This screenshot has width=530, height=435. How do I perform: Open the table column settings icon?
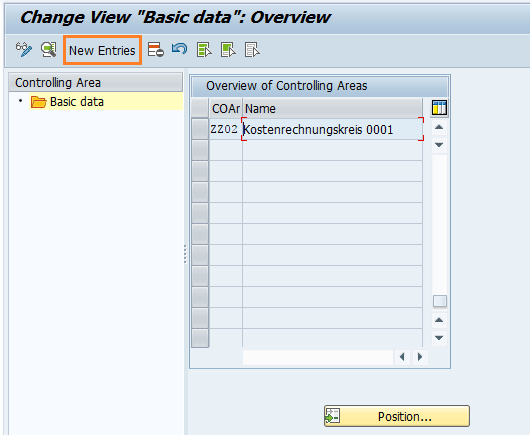click(x=439, y=108)
